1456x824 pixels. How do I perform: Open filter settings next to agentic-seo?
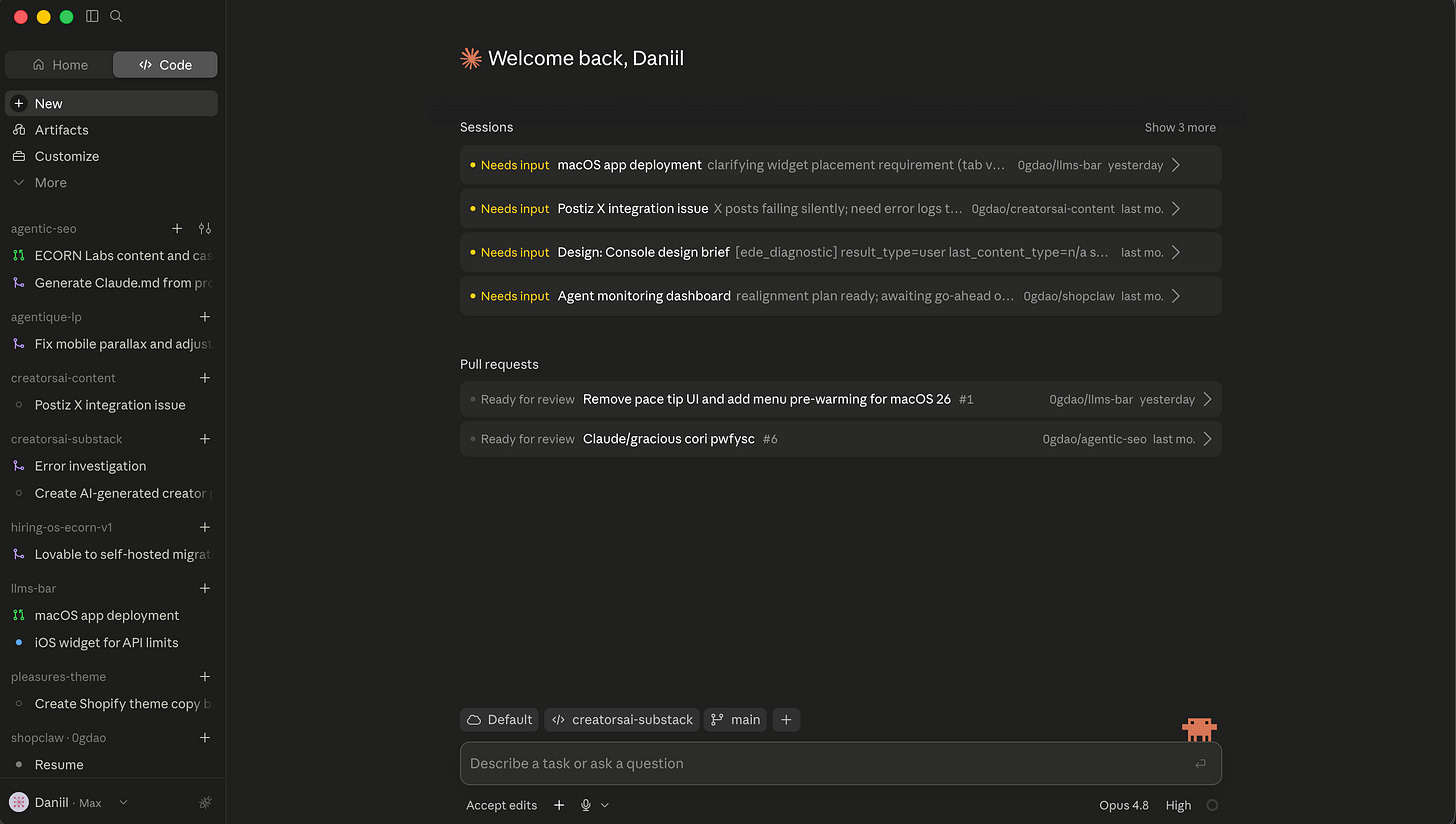pos(205,229)
